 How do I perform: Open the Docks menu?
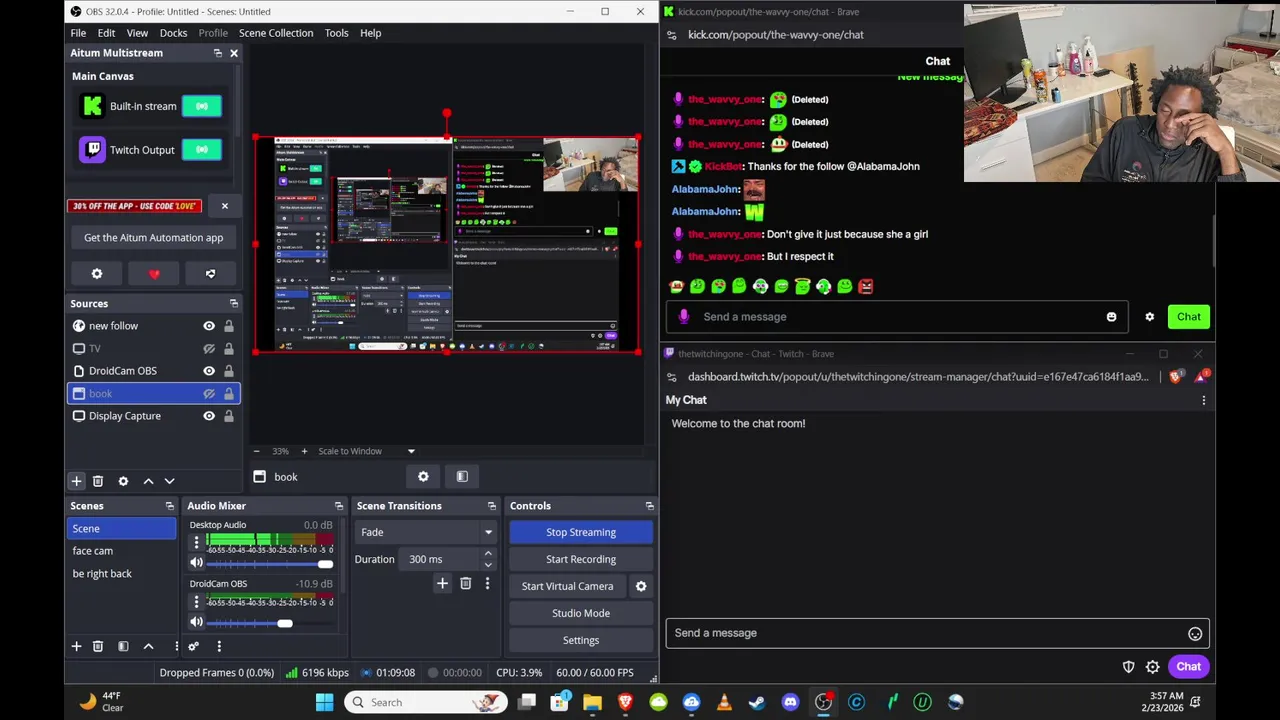point(173,33)
